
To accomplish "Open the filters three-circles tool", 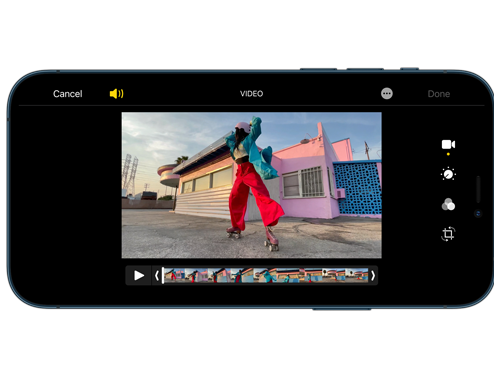I will coord(448,204).
